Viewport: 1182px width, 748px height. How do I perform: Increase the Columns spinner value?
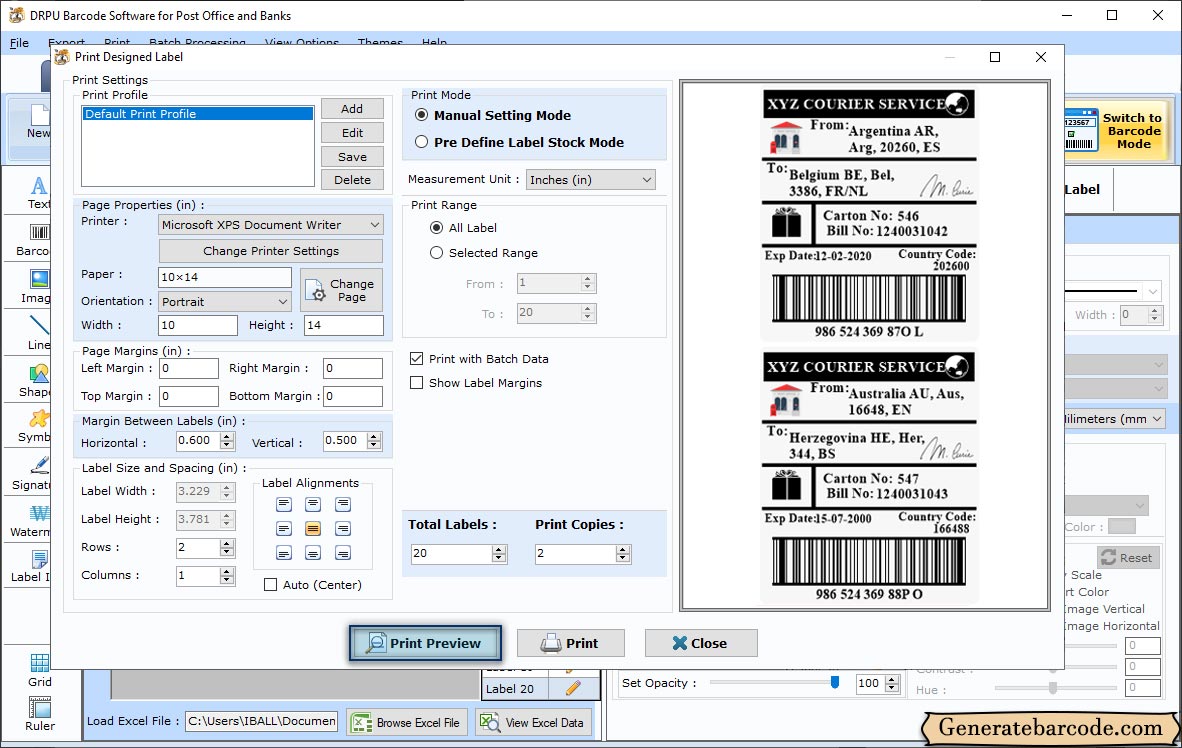tap(227, 572)
